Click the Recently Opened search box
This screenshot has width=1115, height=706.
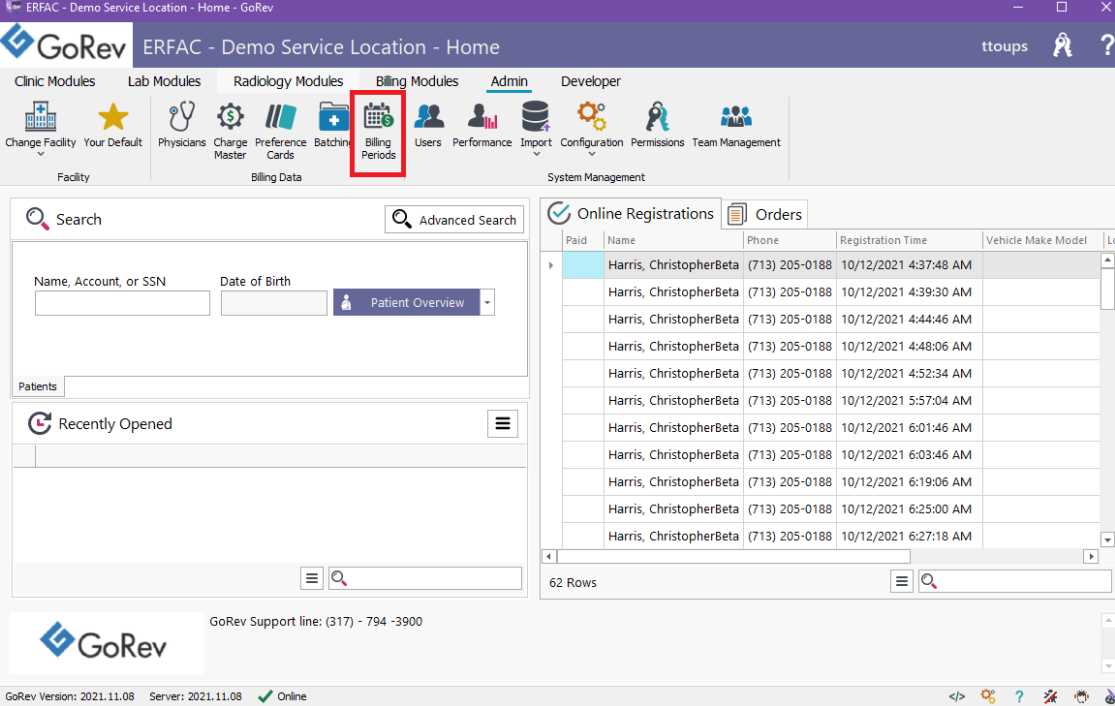[x=425, y=579]
